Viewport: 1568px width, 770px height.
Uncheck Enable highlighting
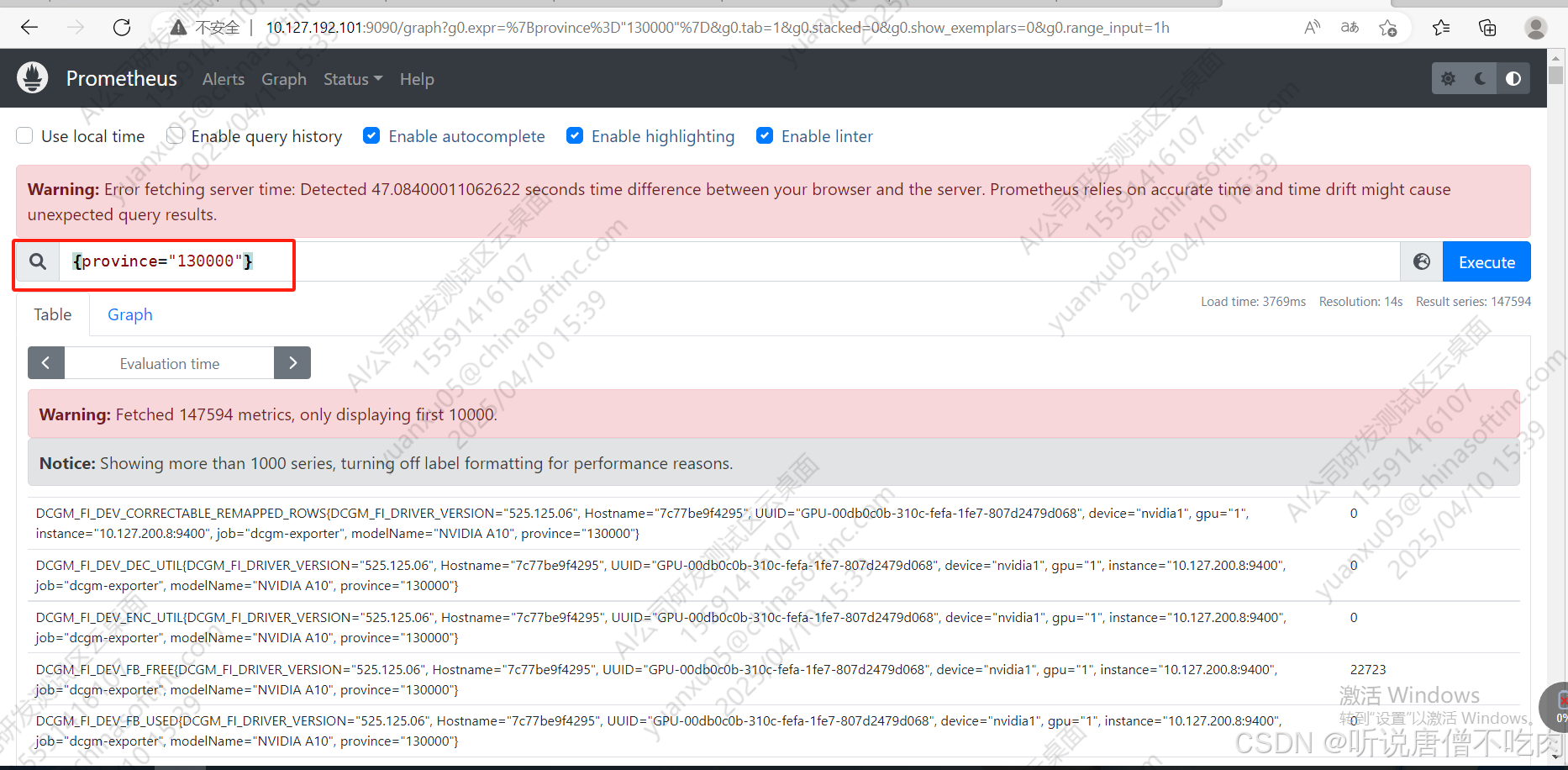(x=575, y=135)
